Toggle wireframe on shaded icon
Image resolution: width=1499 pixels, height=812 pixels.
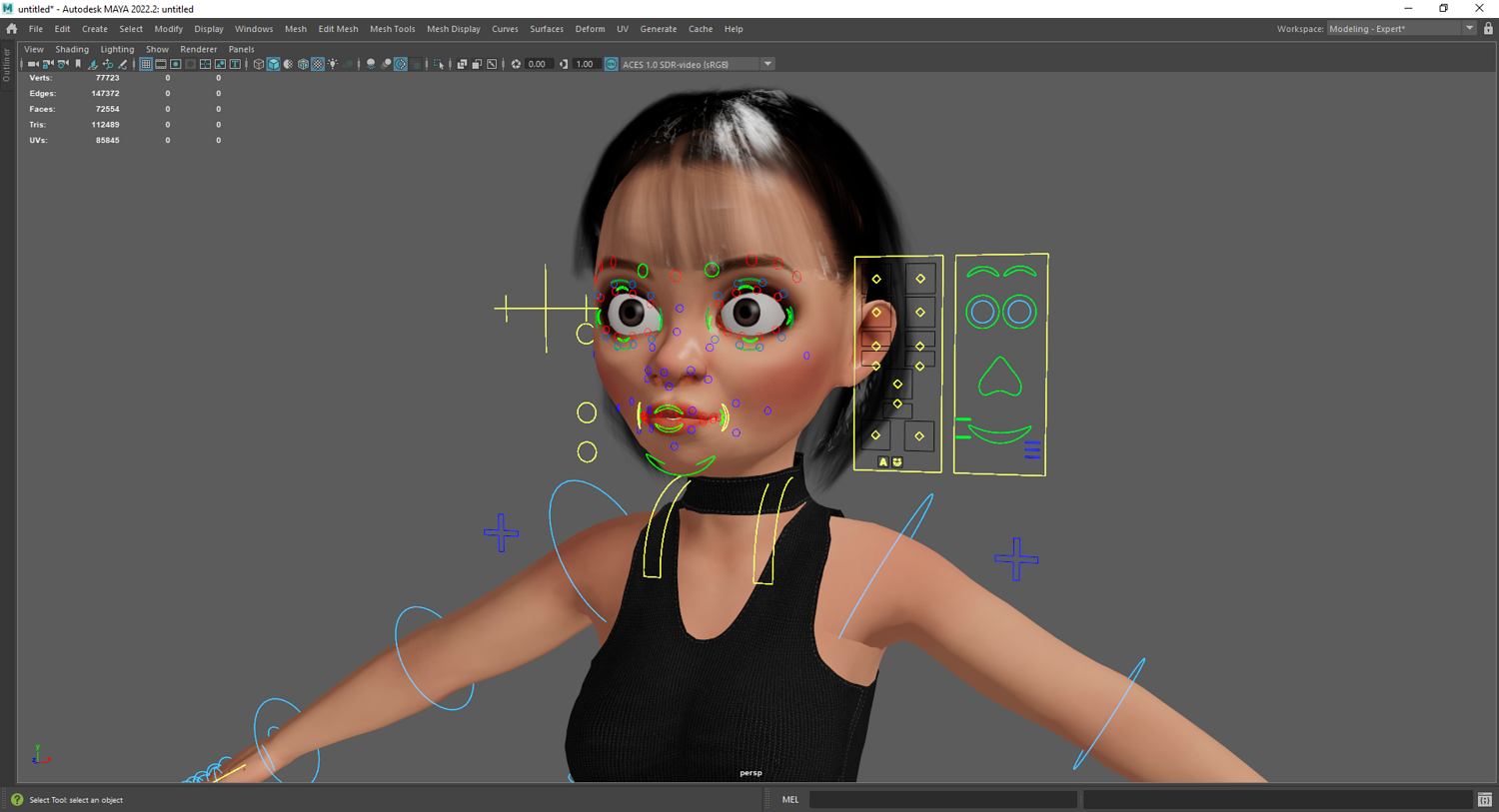click(x=304, y=64)
